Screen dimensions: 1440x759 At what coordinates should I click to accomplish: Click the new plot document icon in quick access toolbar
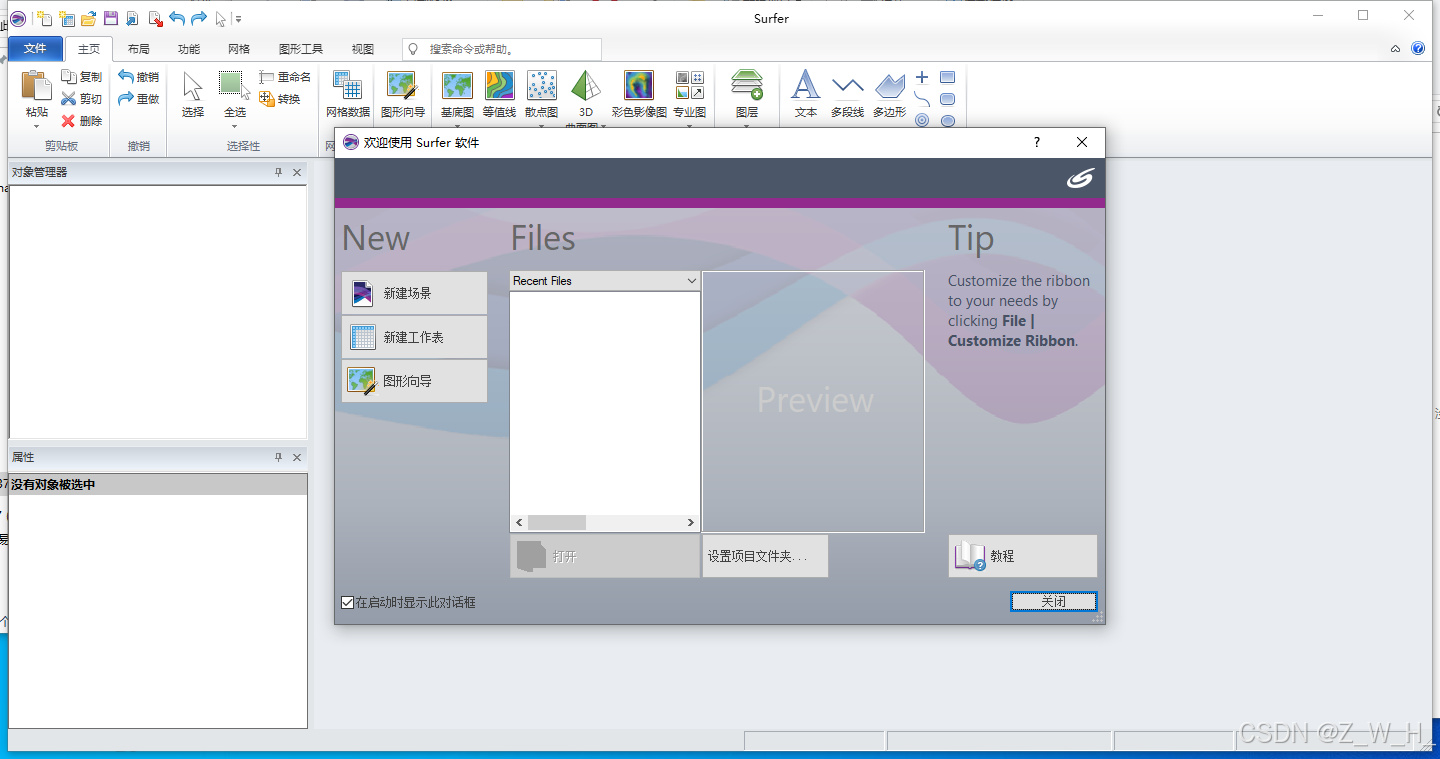pyautogui.click(x=44, y=18)
